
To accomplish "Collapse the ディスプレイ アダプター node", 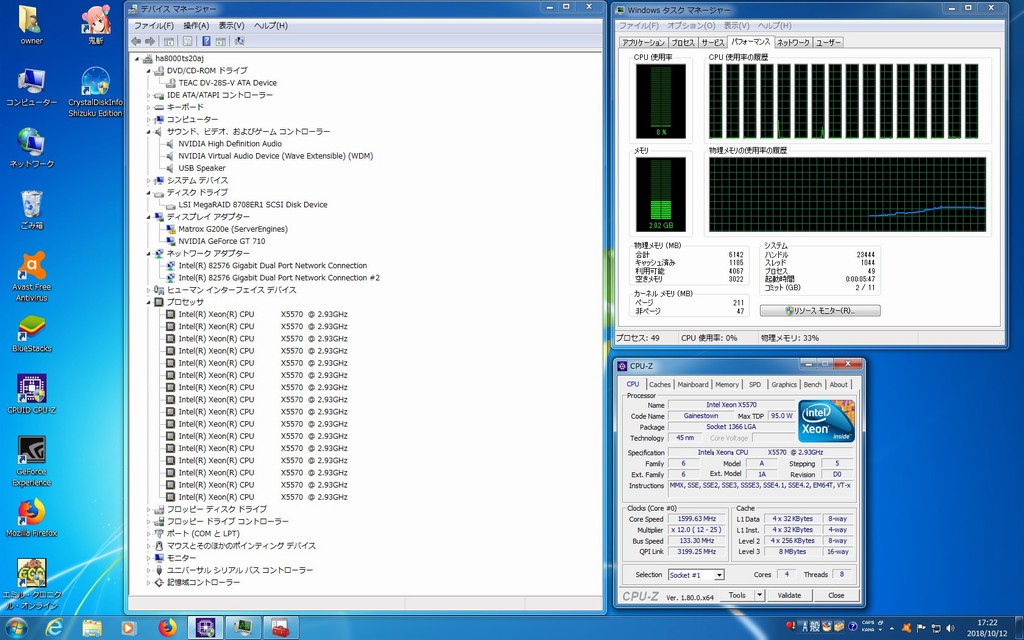I will pyautogui.click(x=148, y=217).
